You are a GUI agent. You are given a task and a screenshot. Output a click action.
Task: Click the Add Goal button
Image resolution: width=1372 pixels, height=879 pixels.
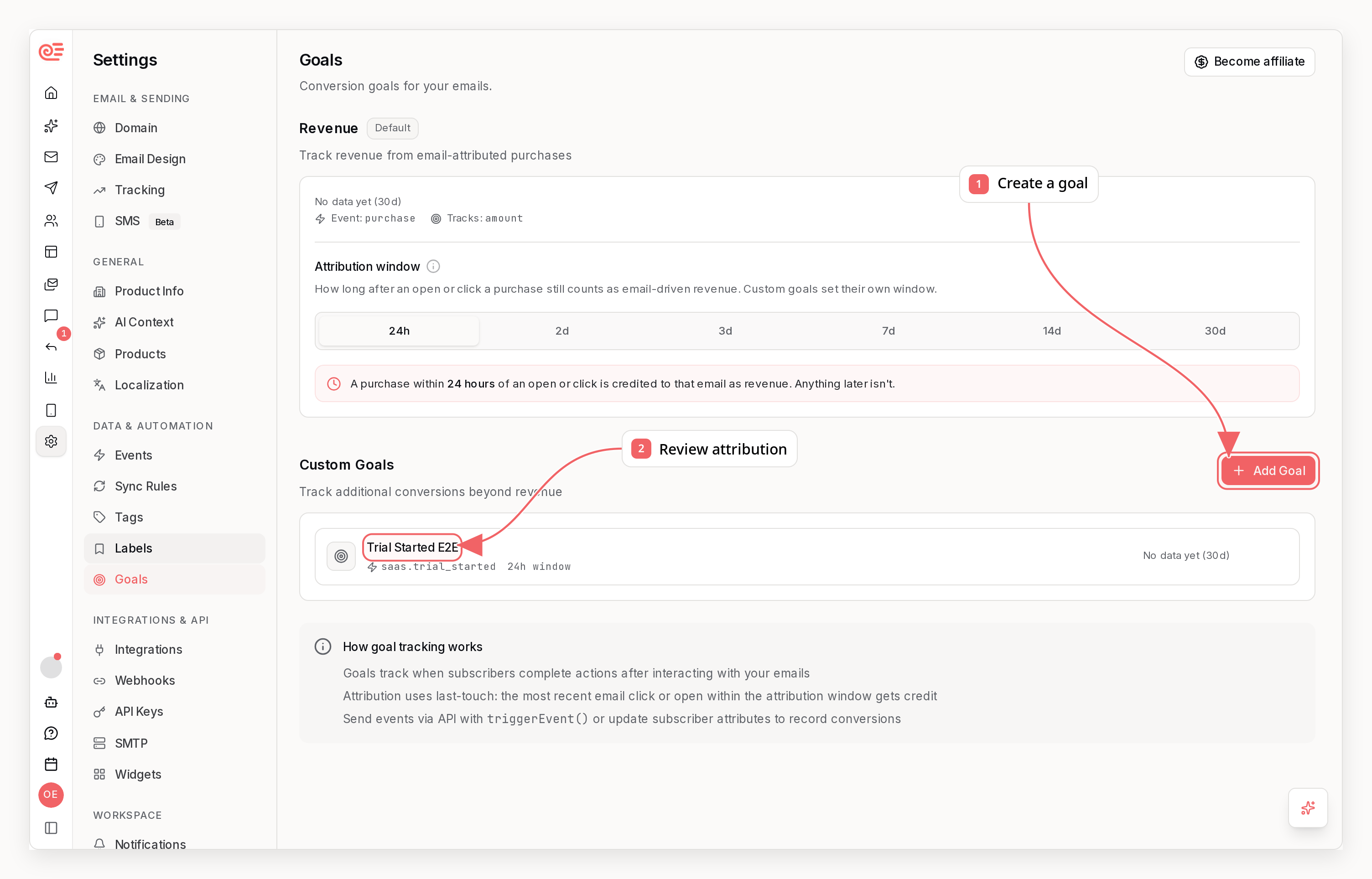[1268, 471]
